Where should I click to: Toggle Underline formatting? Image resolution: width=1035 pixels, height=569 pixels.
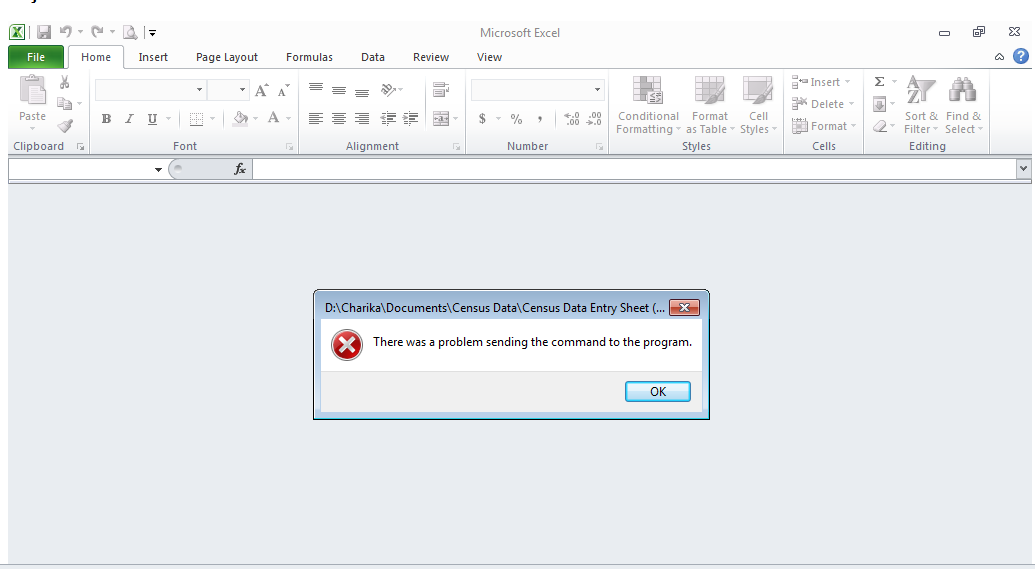(x=152, y=119)
